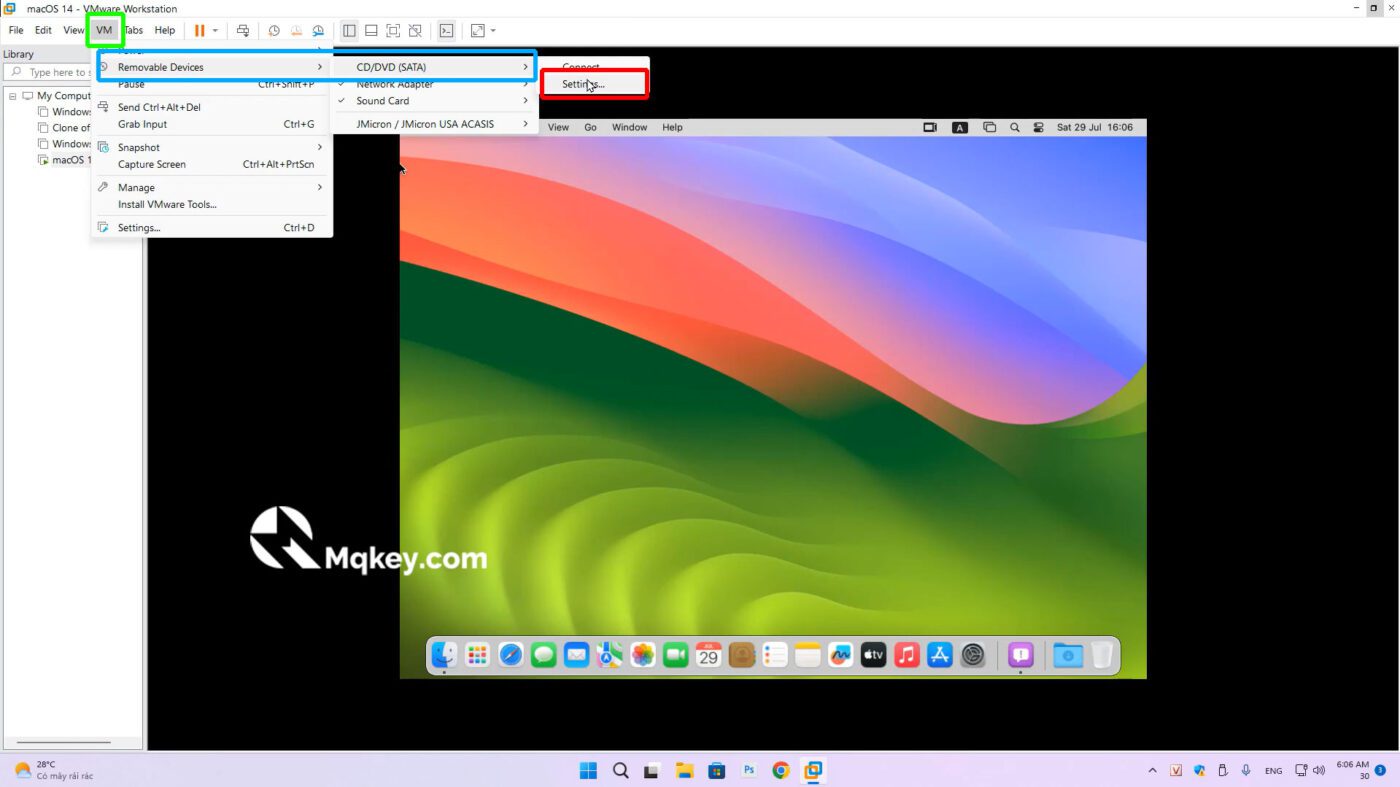
Task: Toggle the library sidebar view icon
Action: click(349, 30)
